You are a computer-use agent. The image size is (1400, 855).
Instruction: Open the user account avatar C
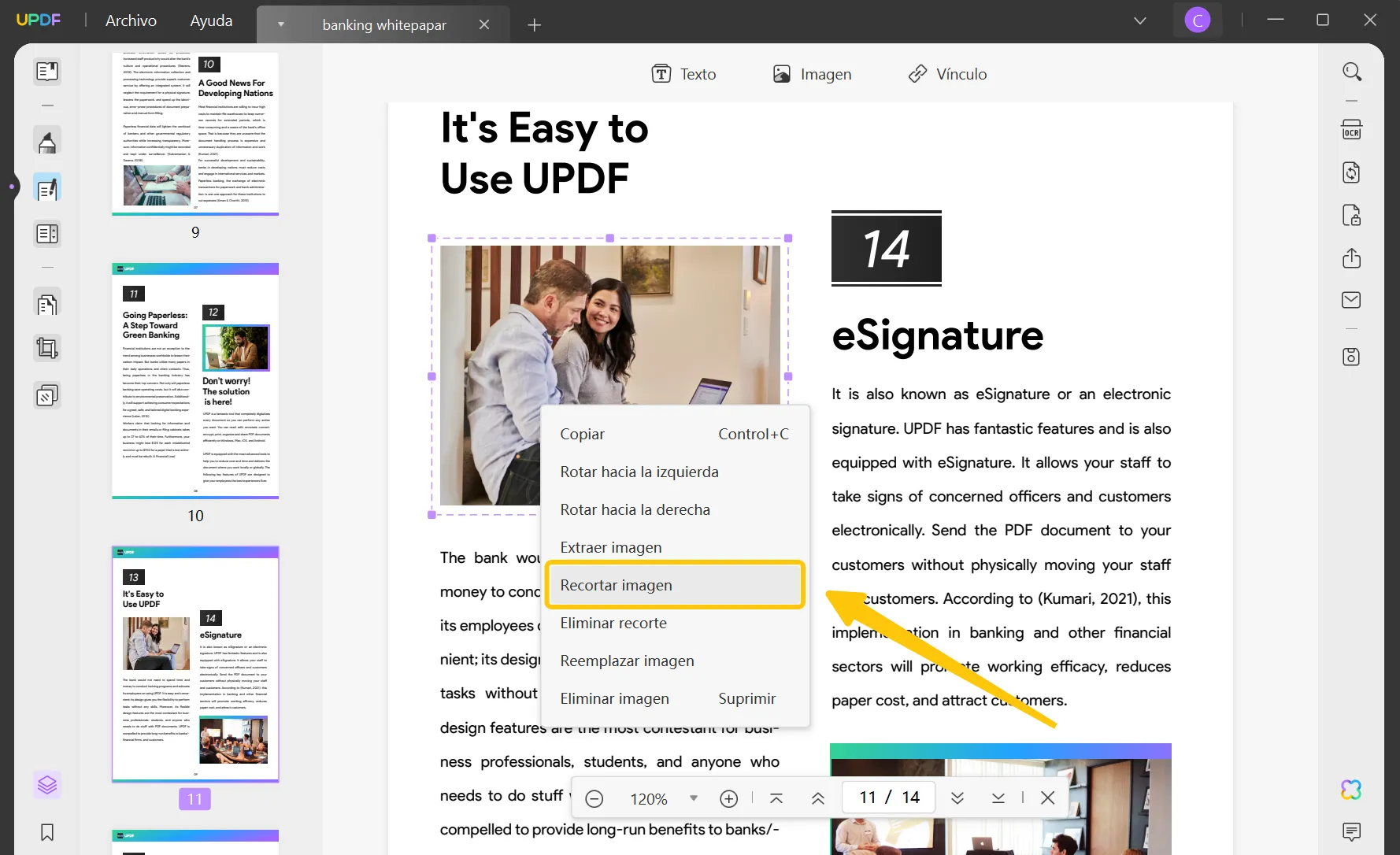pos(1198,20)
